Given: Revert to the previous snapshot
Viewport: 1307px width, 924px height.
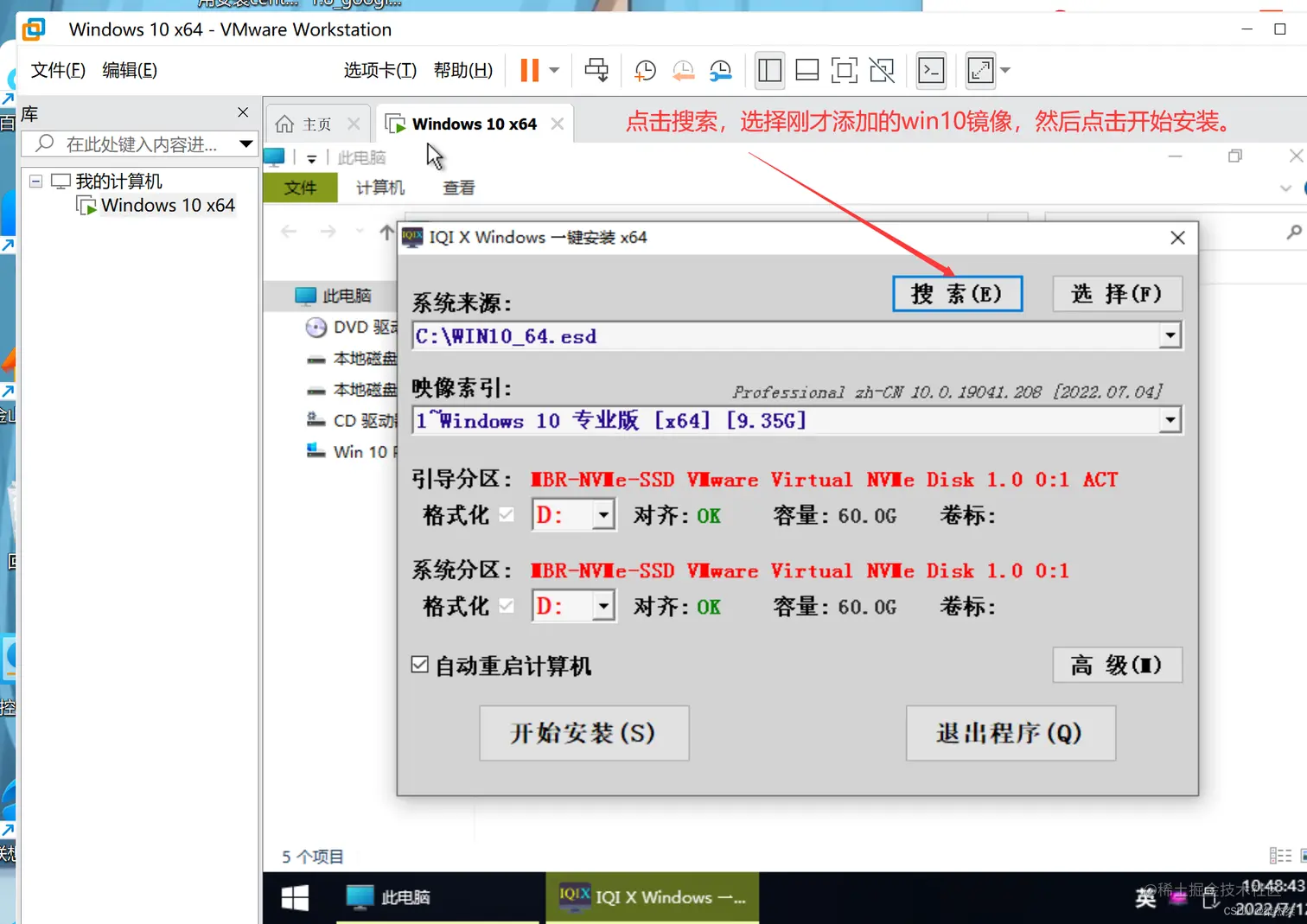Looking at the screenshot, I should coord(683,71).
